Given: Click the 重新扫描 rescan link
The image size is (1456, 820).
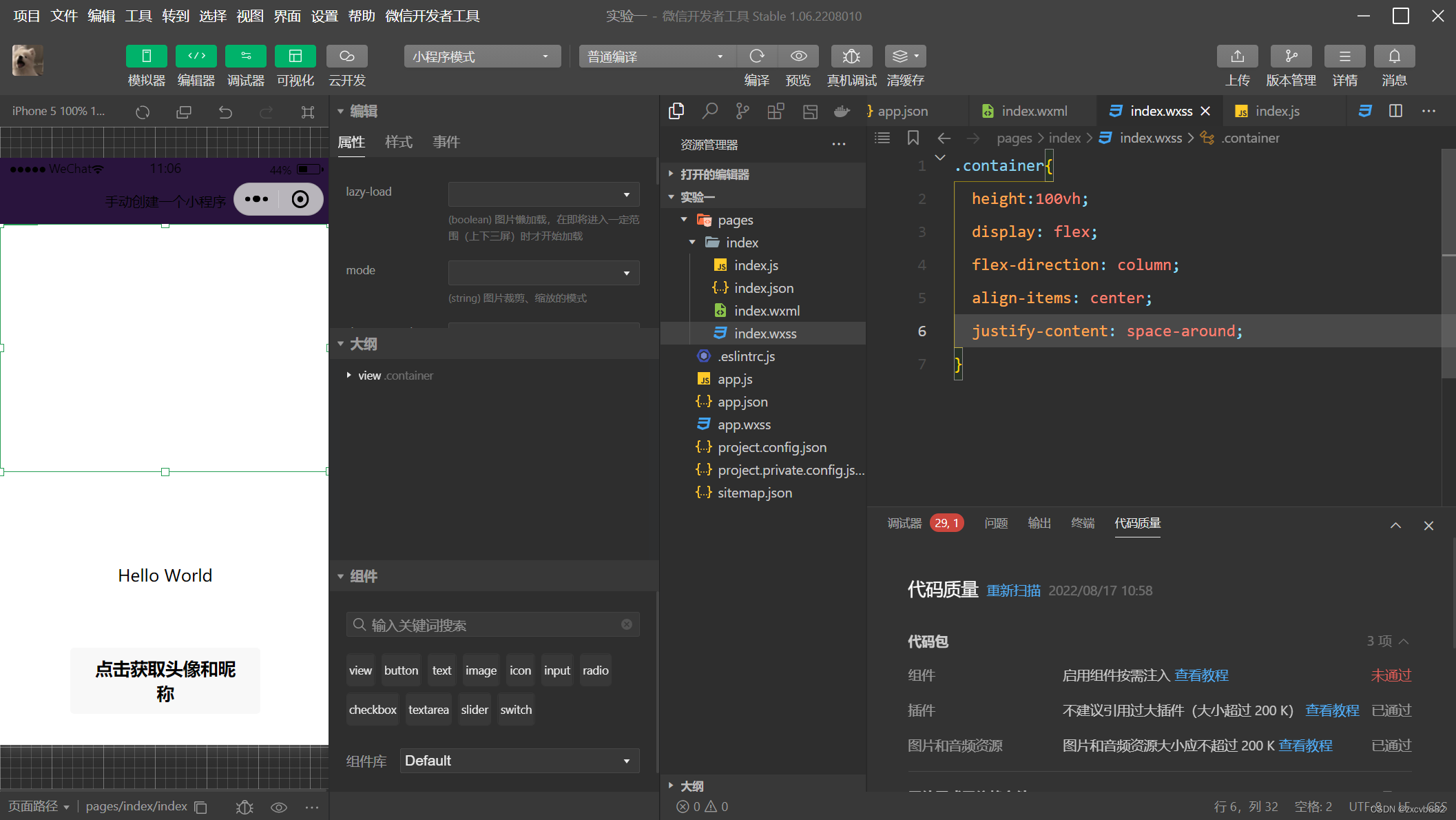Looking at the screenshot, I should [x=1013, y=591].
